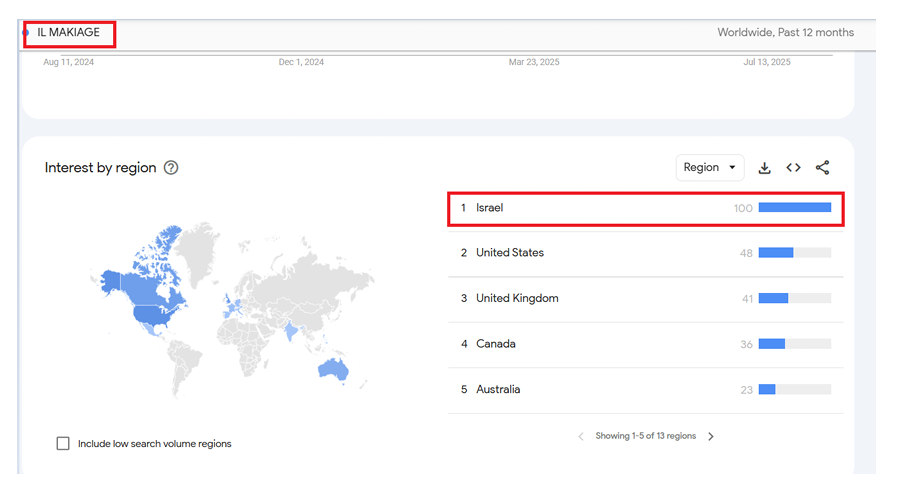Click the Dec 1, 2024 axis label
916x481 pixels.
pyautogui.click(x=301, y=62)
